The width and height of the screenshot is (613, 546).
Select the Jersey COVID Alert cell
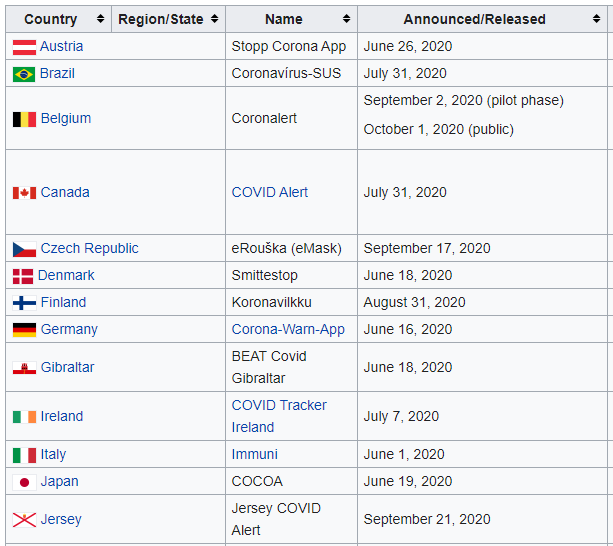292,519
